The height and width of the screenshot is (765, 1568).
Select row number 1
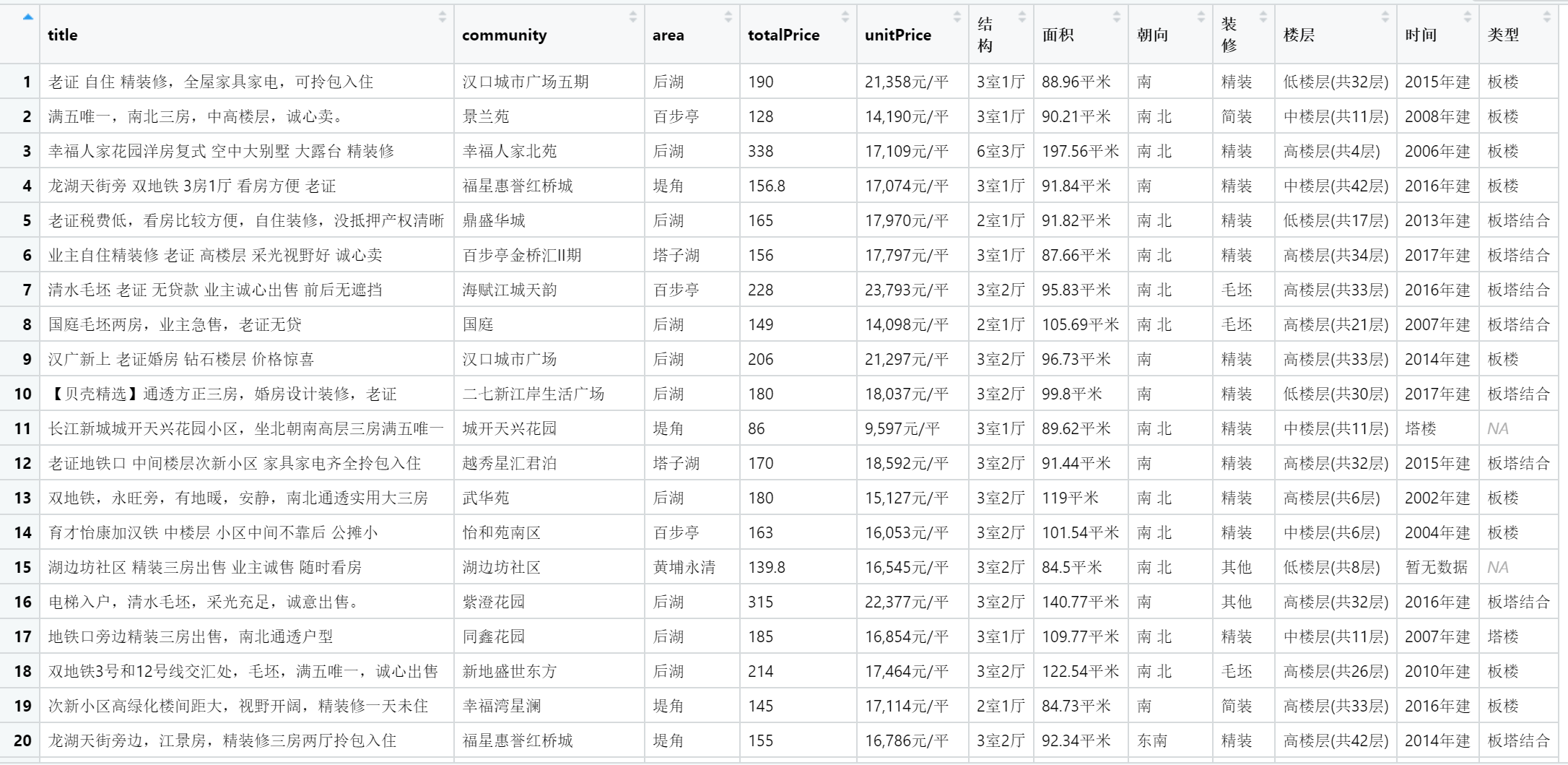27,82
